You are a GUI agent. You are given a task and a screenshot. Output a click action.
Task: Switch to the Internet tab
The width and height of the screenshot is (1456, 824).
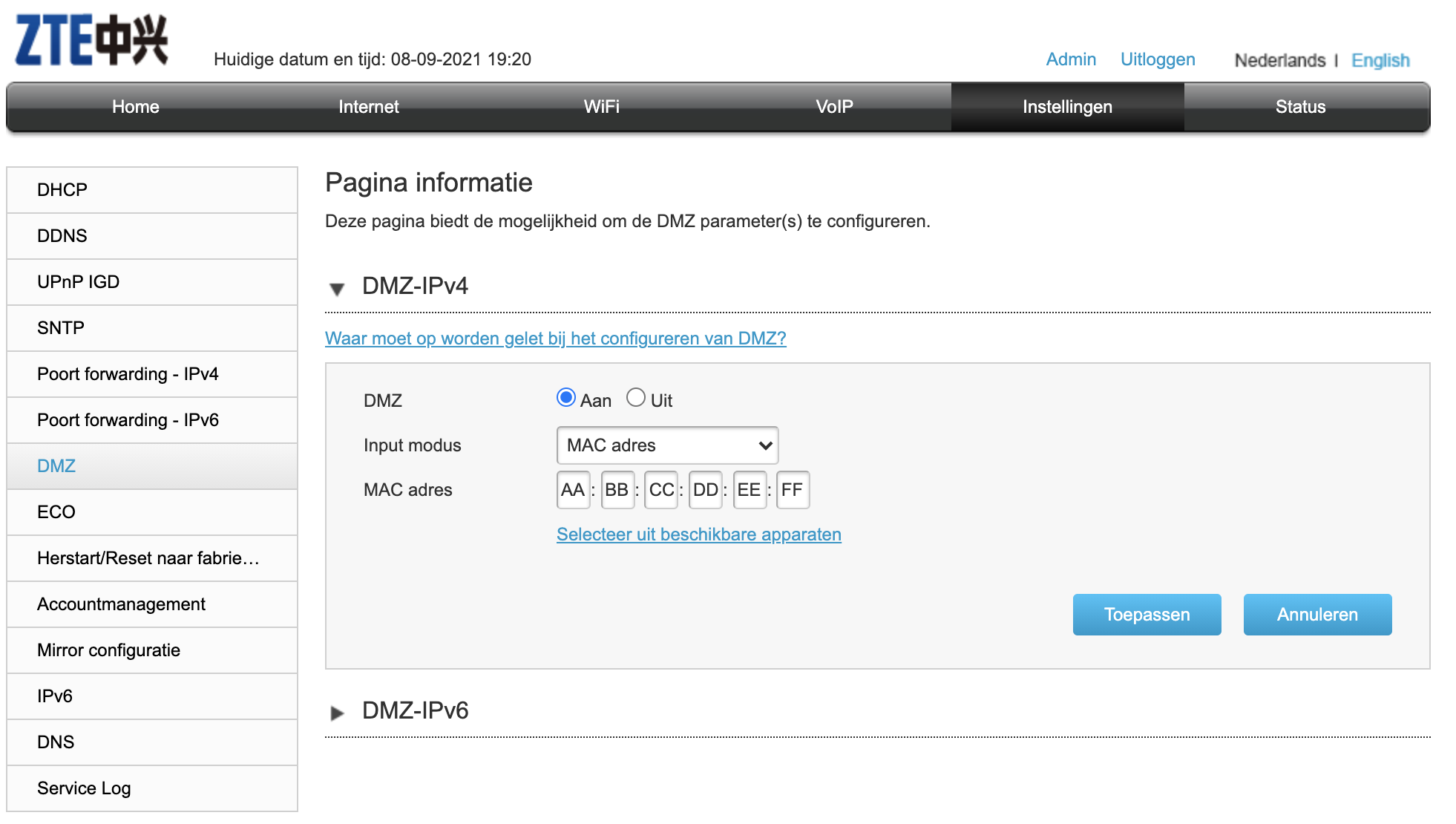(x=368, y=106)
